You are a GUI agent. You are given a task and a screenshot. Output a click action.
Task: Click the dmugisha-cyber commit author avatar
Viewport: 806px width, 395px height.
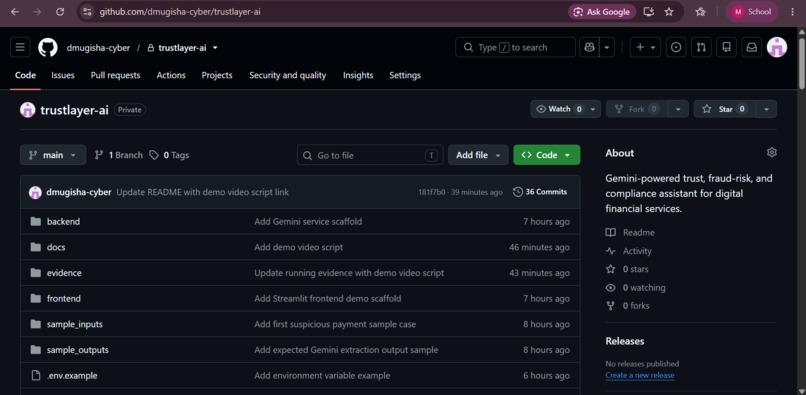click(35, 192)
